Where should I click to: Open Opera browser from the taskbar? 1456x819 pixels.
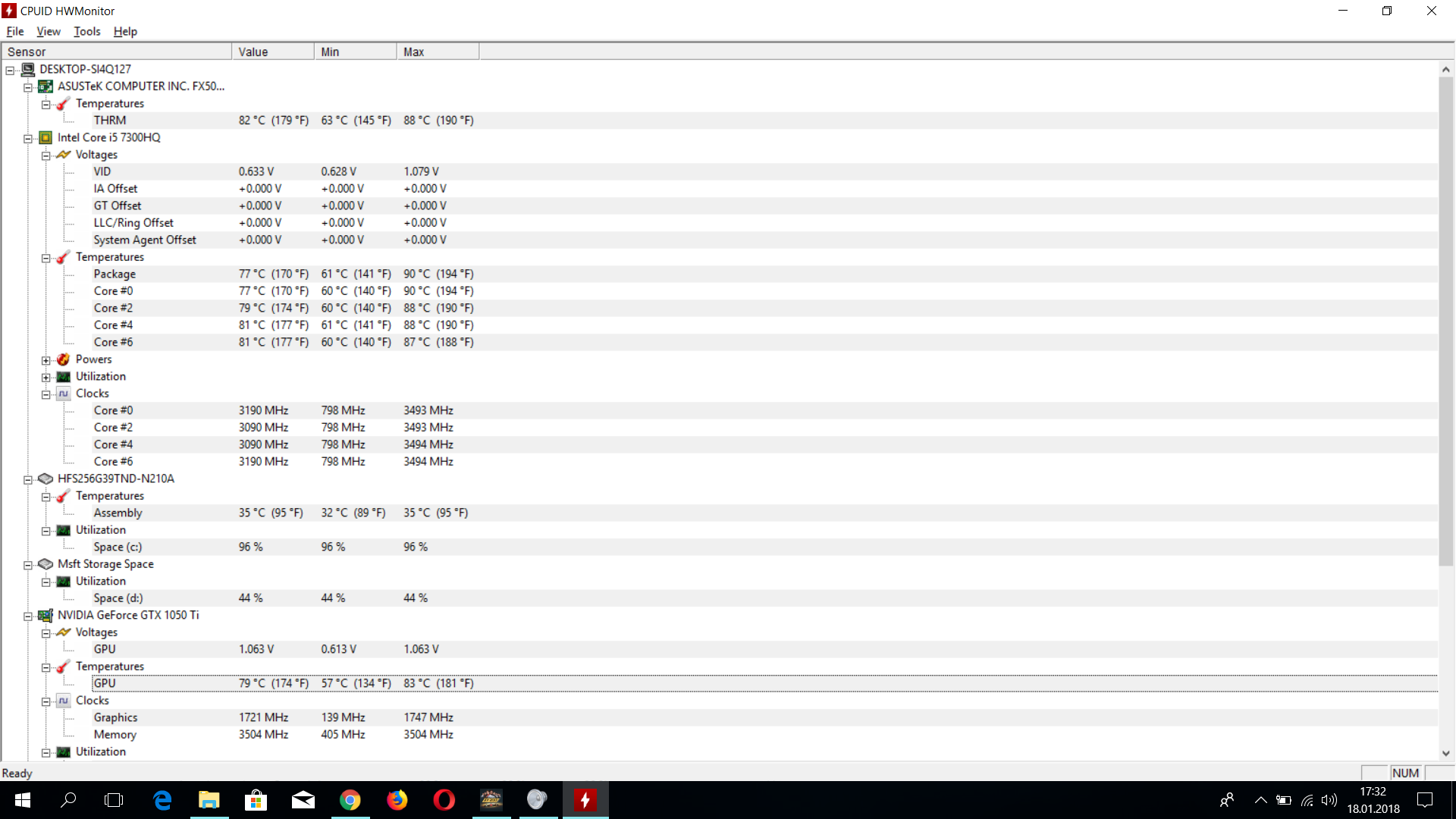click(444, 800)
